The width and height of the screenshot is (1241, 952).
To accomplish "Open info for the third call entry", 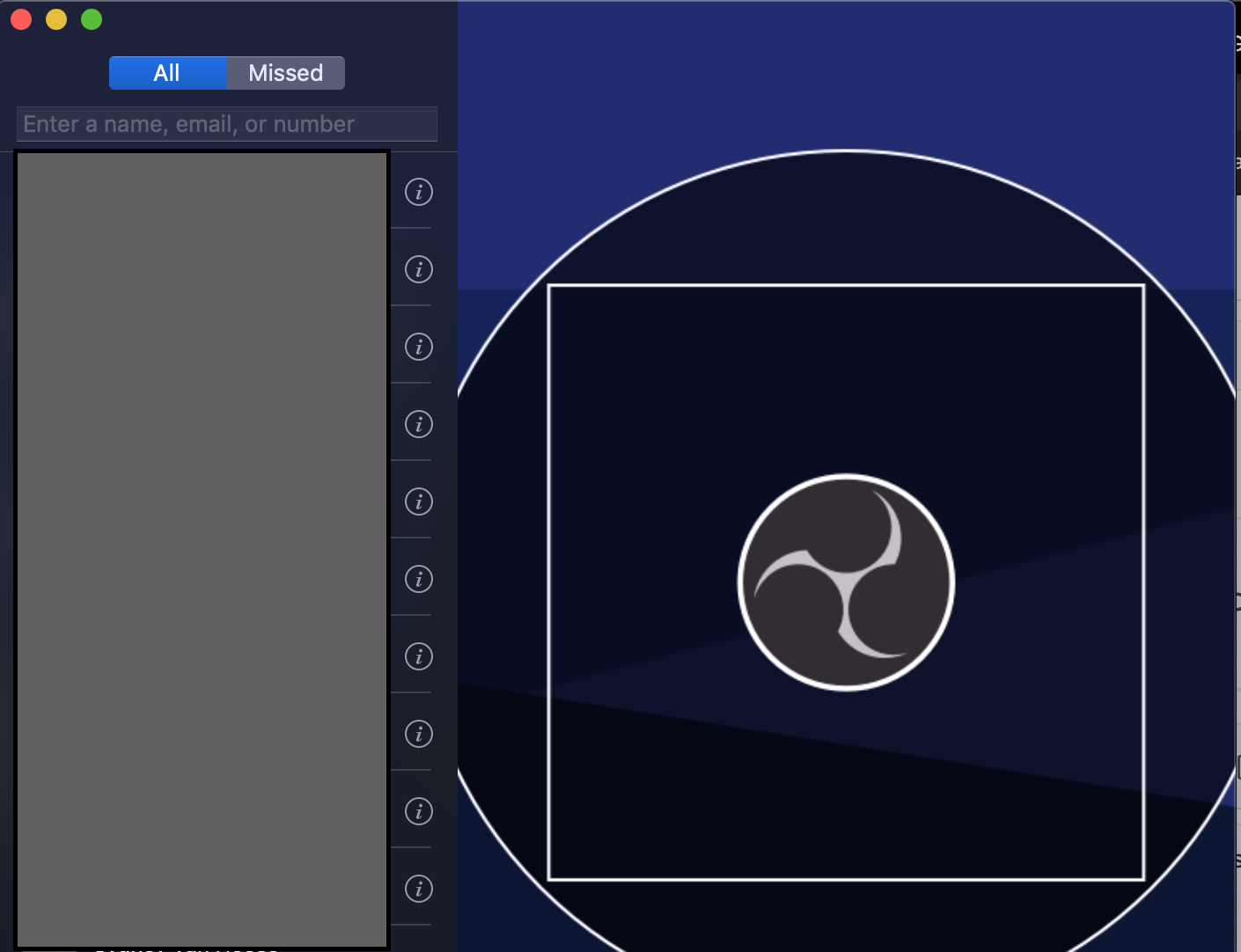I will click(419, 347).
